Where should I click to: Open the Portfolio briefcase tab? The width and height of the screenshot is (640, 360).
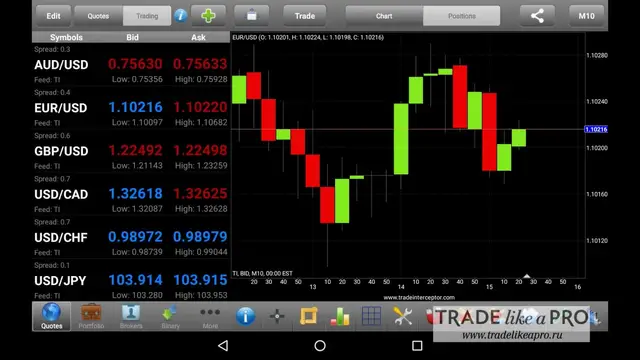pos(91,316)
